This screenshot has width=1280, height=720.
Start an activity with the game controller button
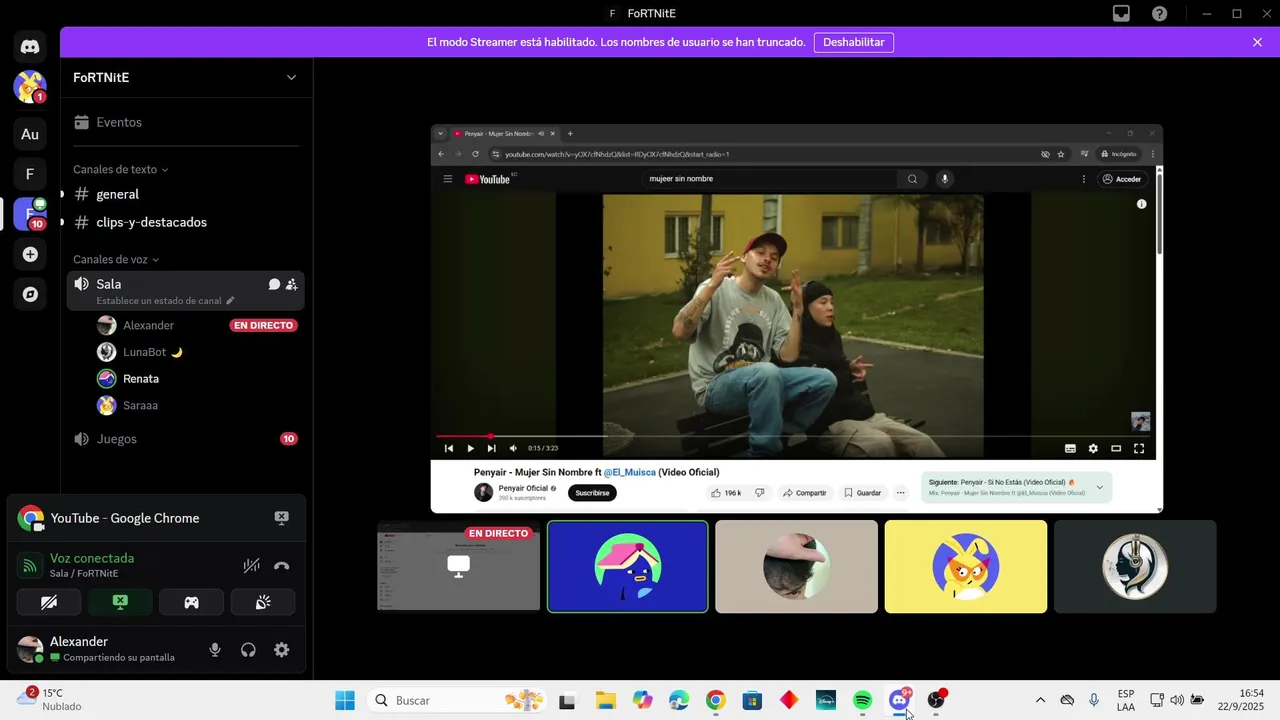(x=191, y=602)
